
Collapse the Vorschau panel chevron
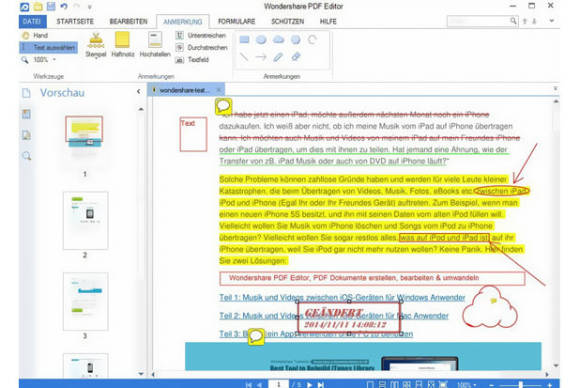[x=138, y=91]
